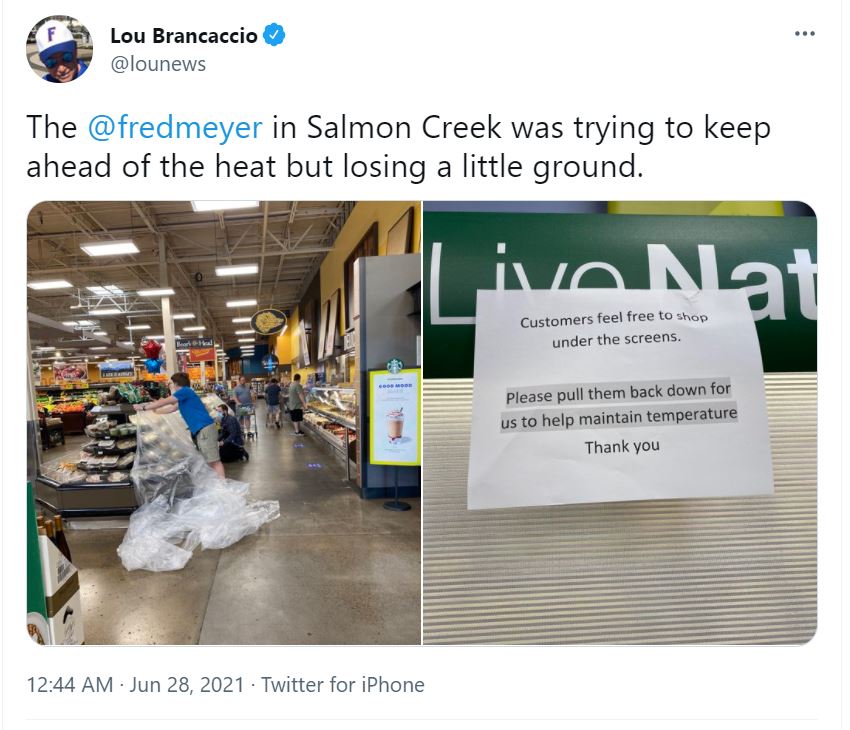Click the Starbucks drink sign in the store photo
Screen dimensions: 850x730
coord(395,416)
